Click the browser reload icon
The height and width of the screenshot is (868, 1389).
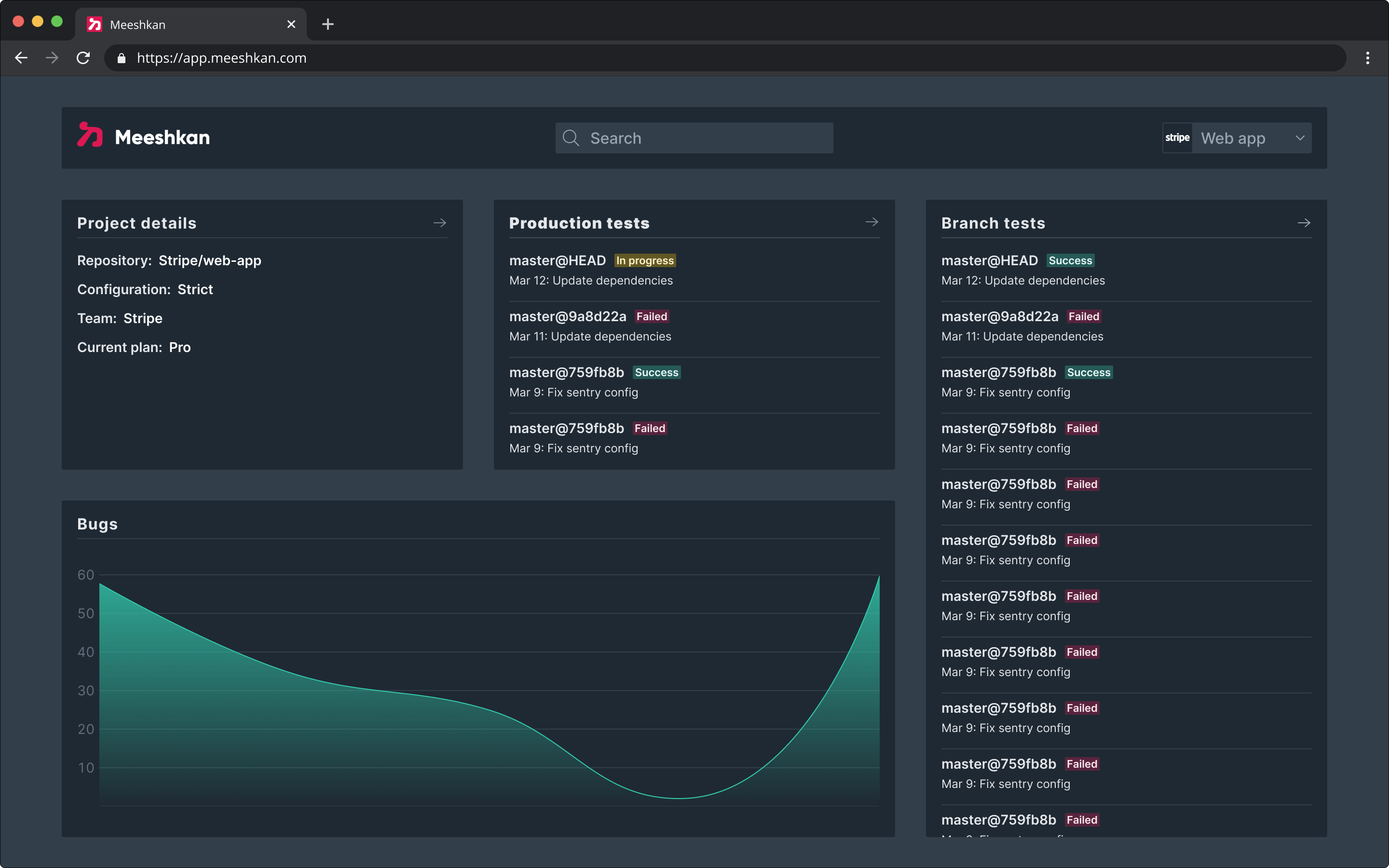(83, 58)
